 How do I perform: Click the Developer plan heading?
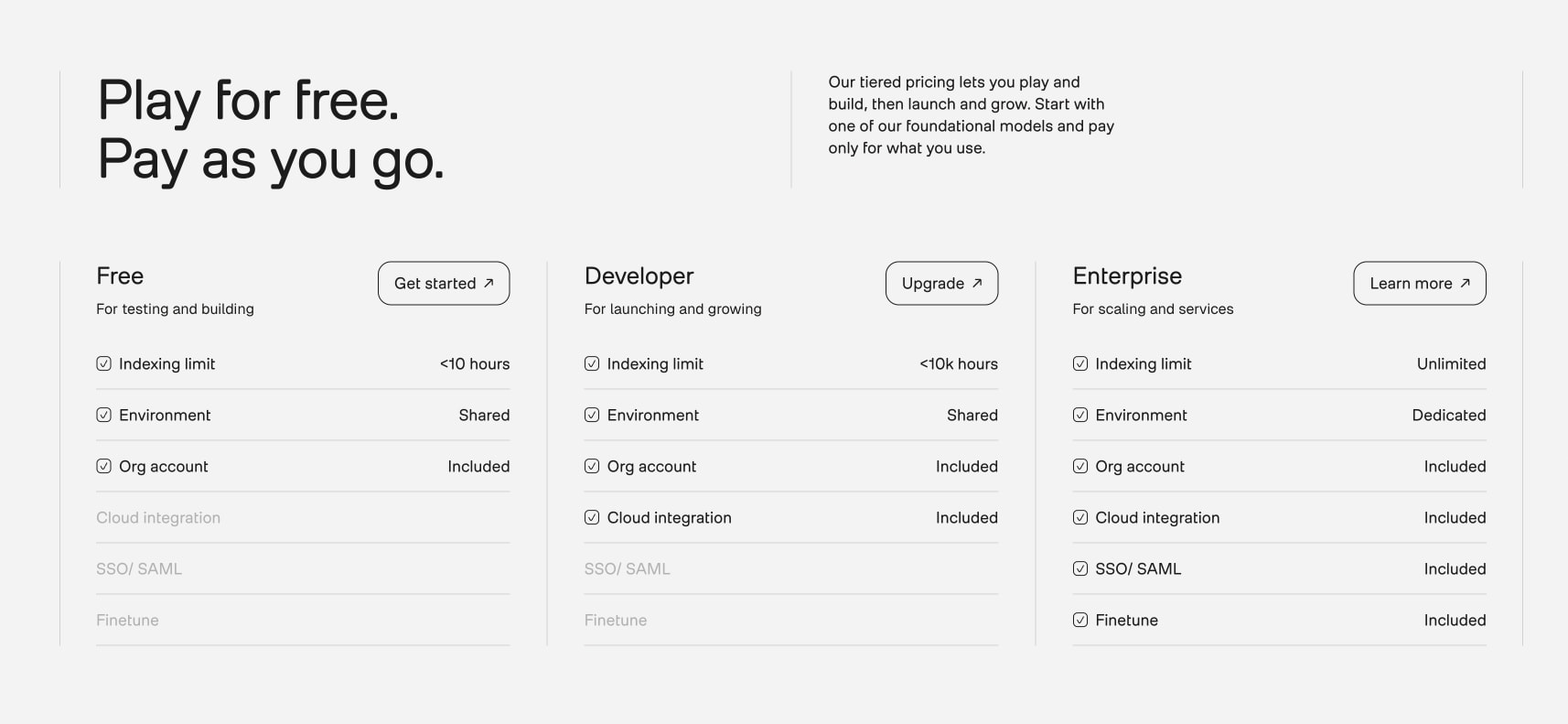[639, 276]
